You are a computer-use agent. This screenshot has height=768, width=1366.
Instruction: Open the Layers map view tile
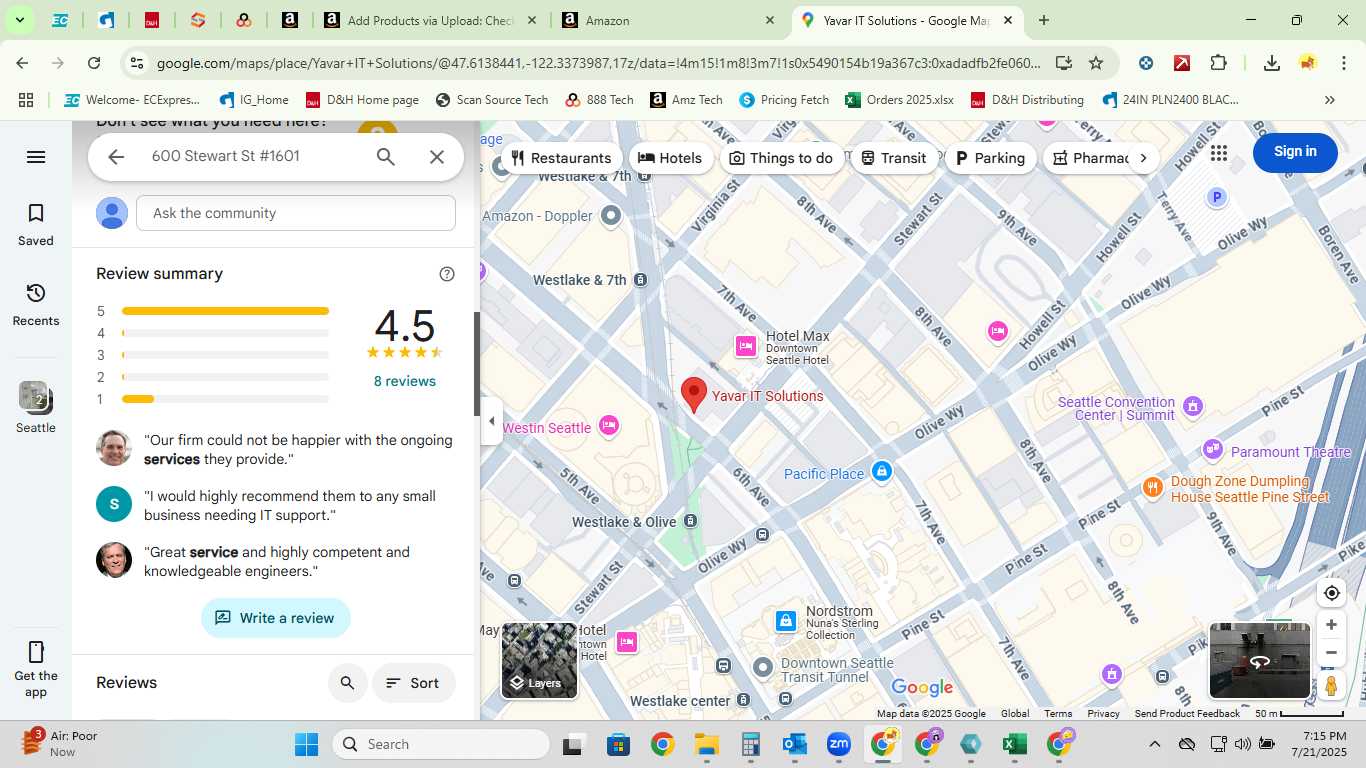pos(539,660)
